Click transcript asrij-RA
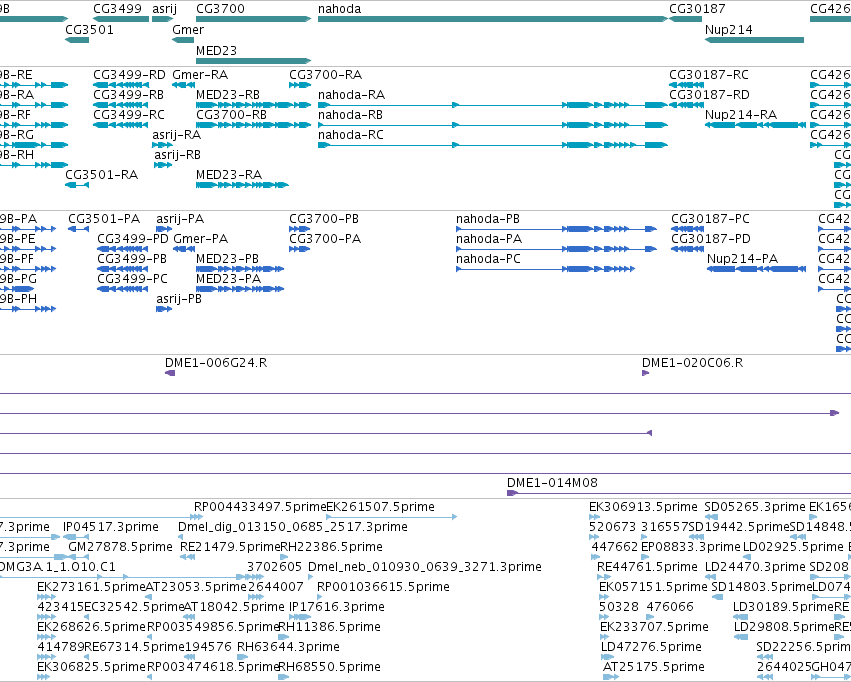Viewport: 851px width, 682px height. [162, 145]
